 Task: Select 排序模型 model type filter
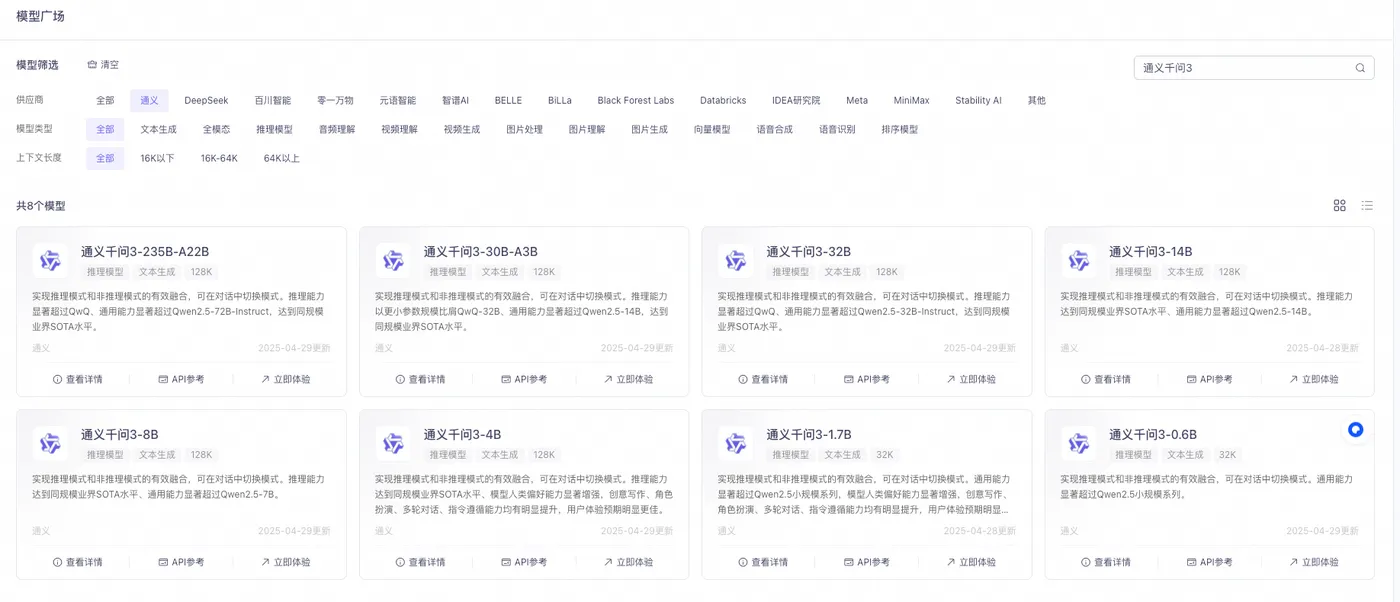pyautogui.click(x=900, y=129)
